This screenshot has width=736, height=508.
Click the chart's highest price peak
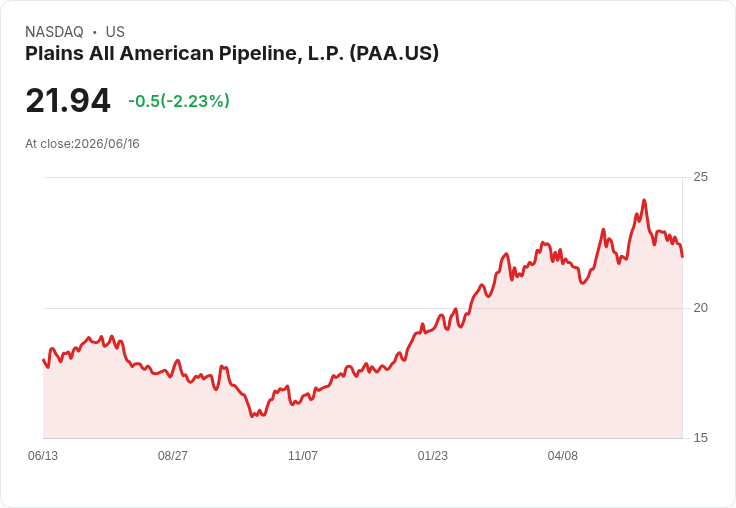click(x=644, y=200)
